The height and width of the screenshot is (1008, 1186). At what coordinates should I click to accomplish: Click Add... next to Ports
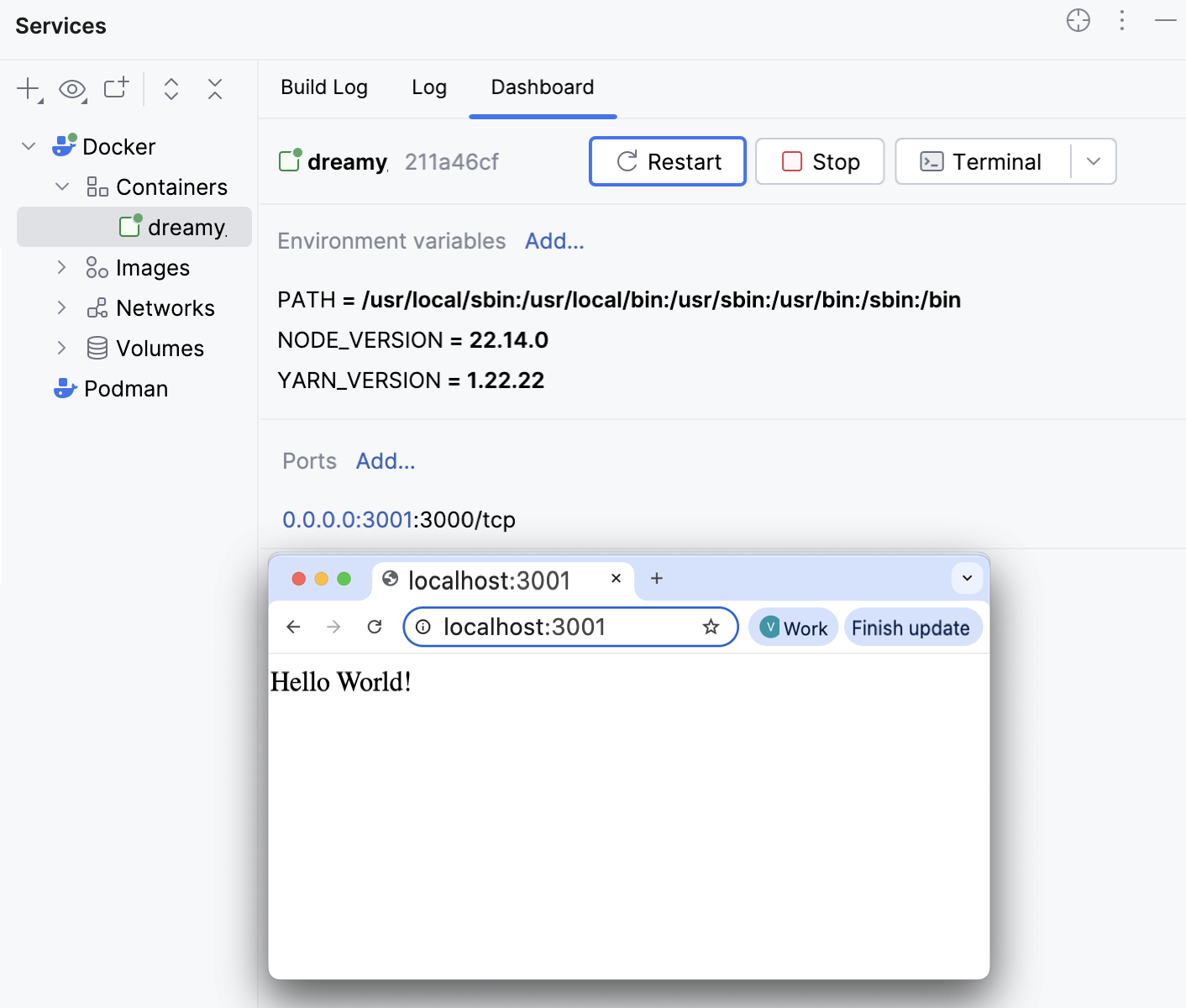click(x=386, y=461)
